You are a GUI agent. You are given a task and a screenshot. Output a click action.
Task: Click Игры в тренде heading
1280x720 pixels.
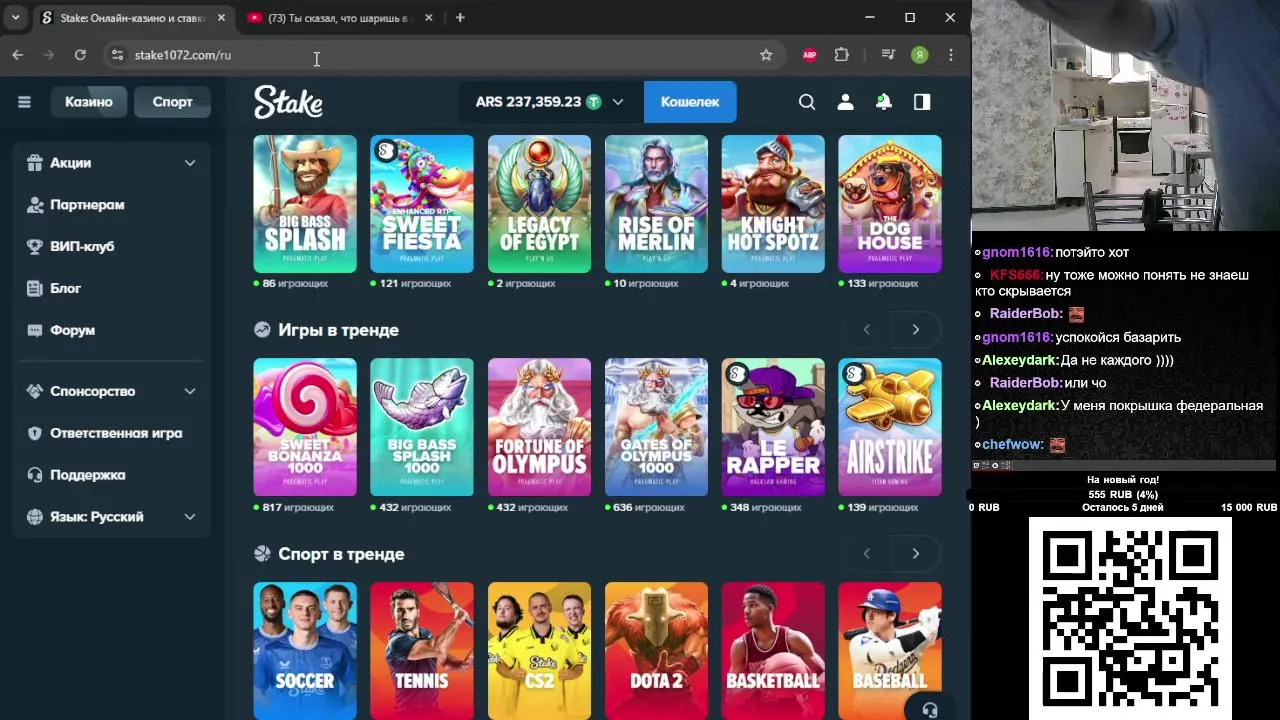click(x=338, y=330)
